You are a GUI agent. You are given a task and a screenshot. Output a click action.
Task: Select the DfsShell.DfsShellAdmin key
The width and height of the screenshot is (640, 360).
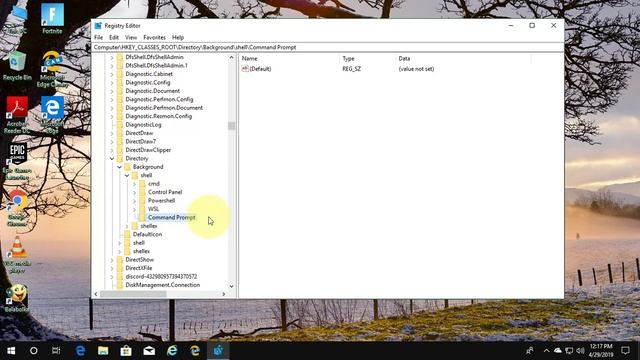click(154, 57)
